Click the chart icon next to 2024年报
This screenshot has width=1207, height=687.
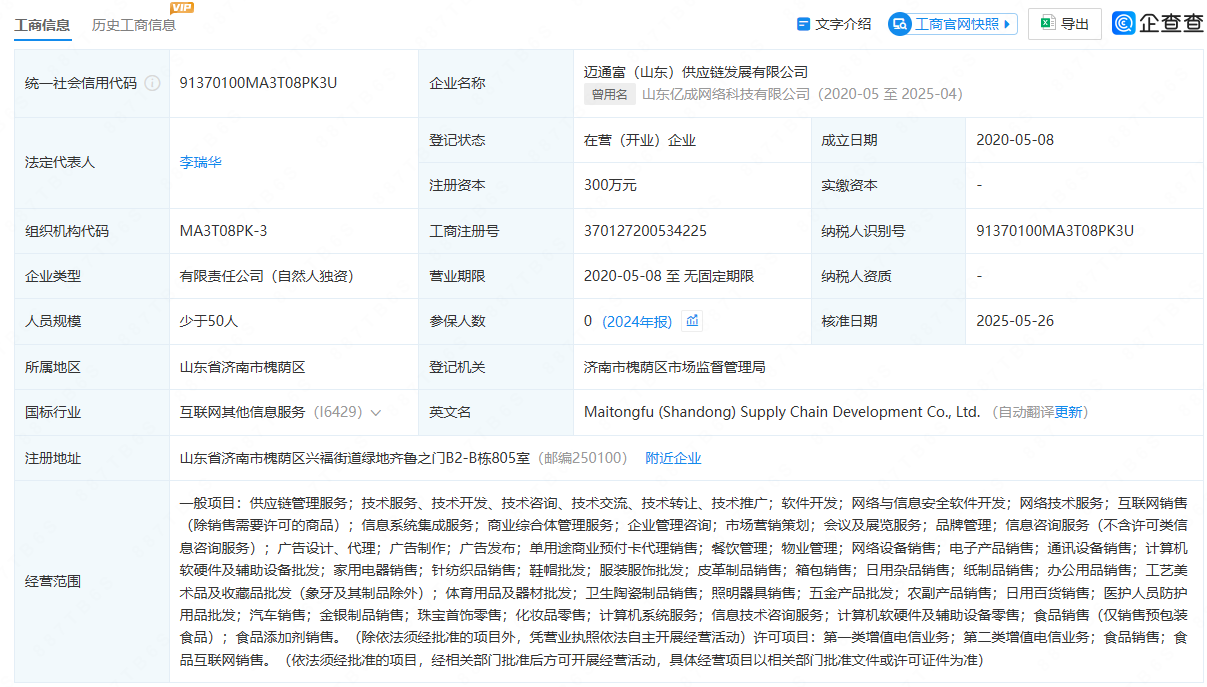click(x=692, y=321)
